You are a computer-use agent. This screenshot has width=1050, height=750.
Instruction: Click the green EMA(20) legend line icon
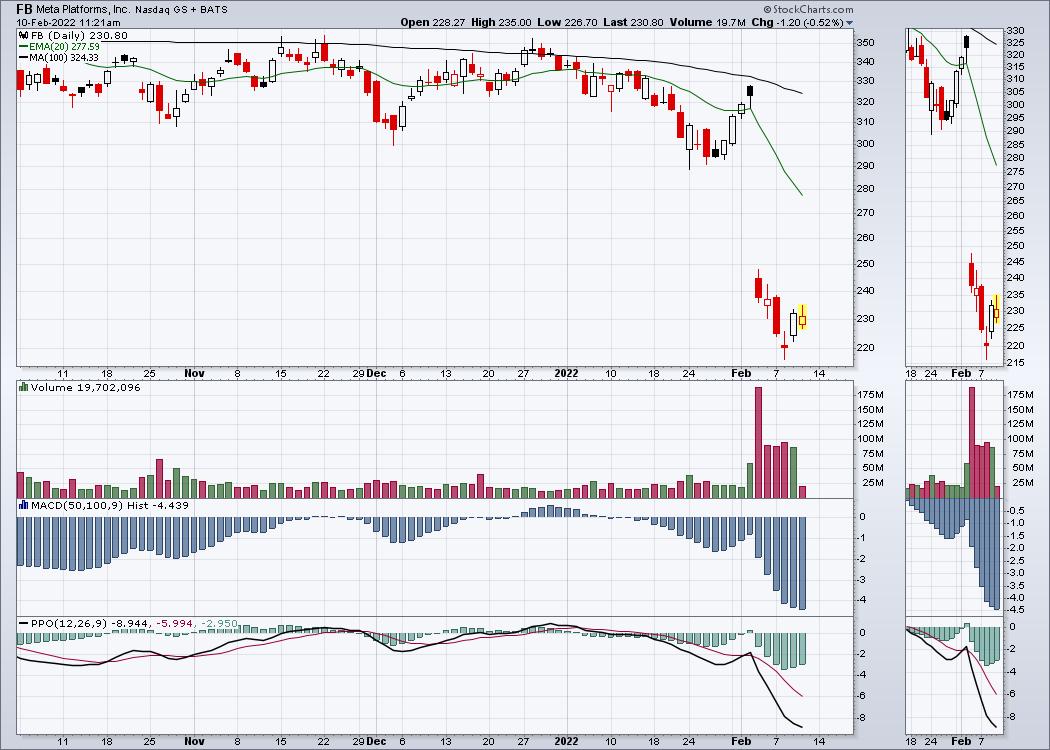[23, 45]
